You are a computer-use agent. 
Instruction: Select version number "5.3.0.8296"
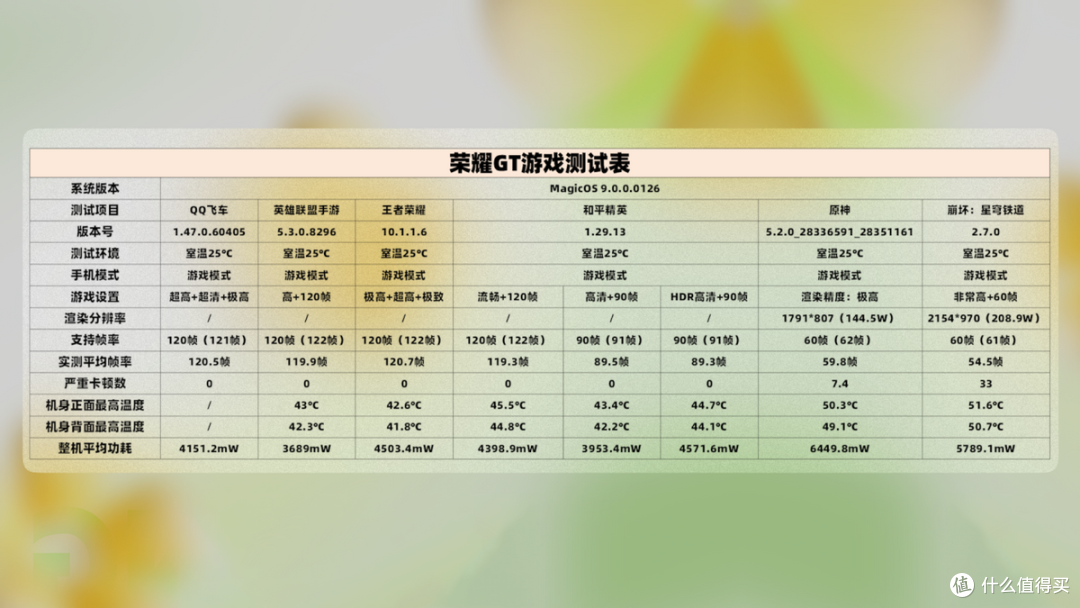click(307, 232)
